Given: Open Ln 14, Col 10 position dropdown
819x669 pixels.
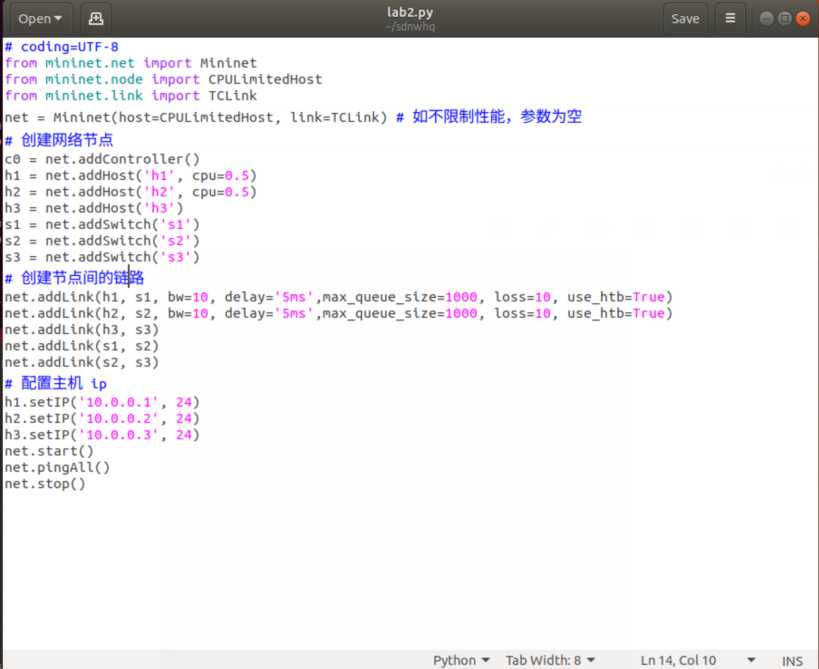Looking at the screenshot, I should 698,660.
